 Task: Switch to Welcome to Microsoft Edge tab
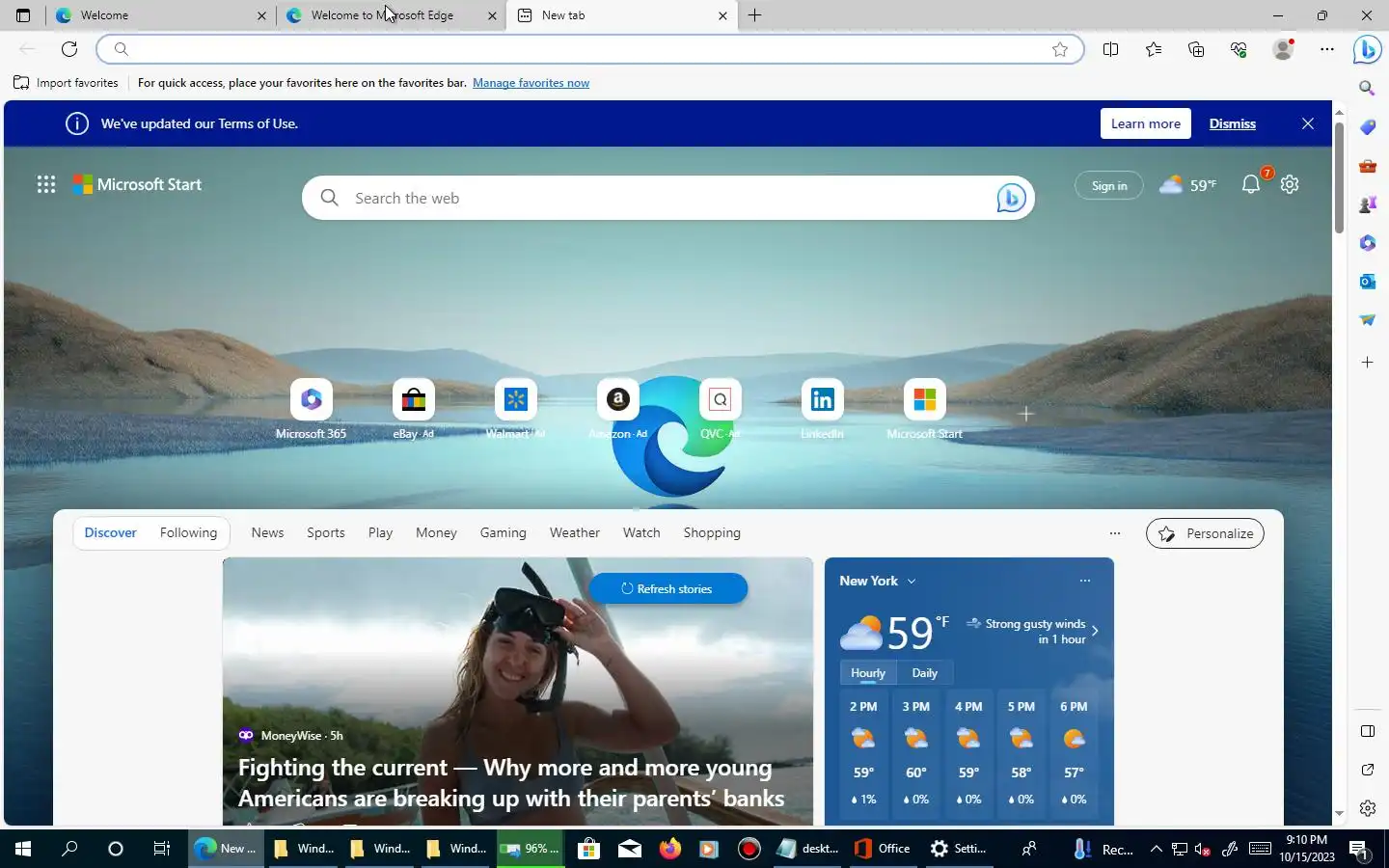point(391,15)
